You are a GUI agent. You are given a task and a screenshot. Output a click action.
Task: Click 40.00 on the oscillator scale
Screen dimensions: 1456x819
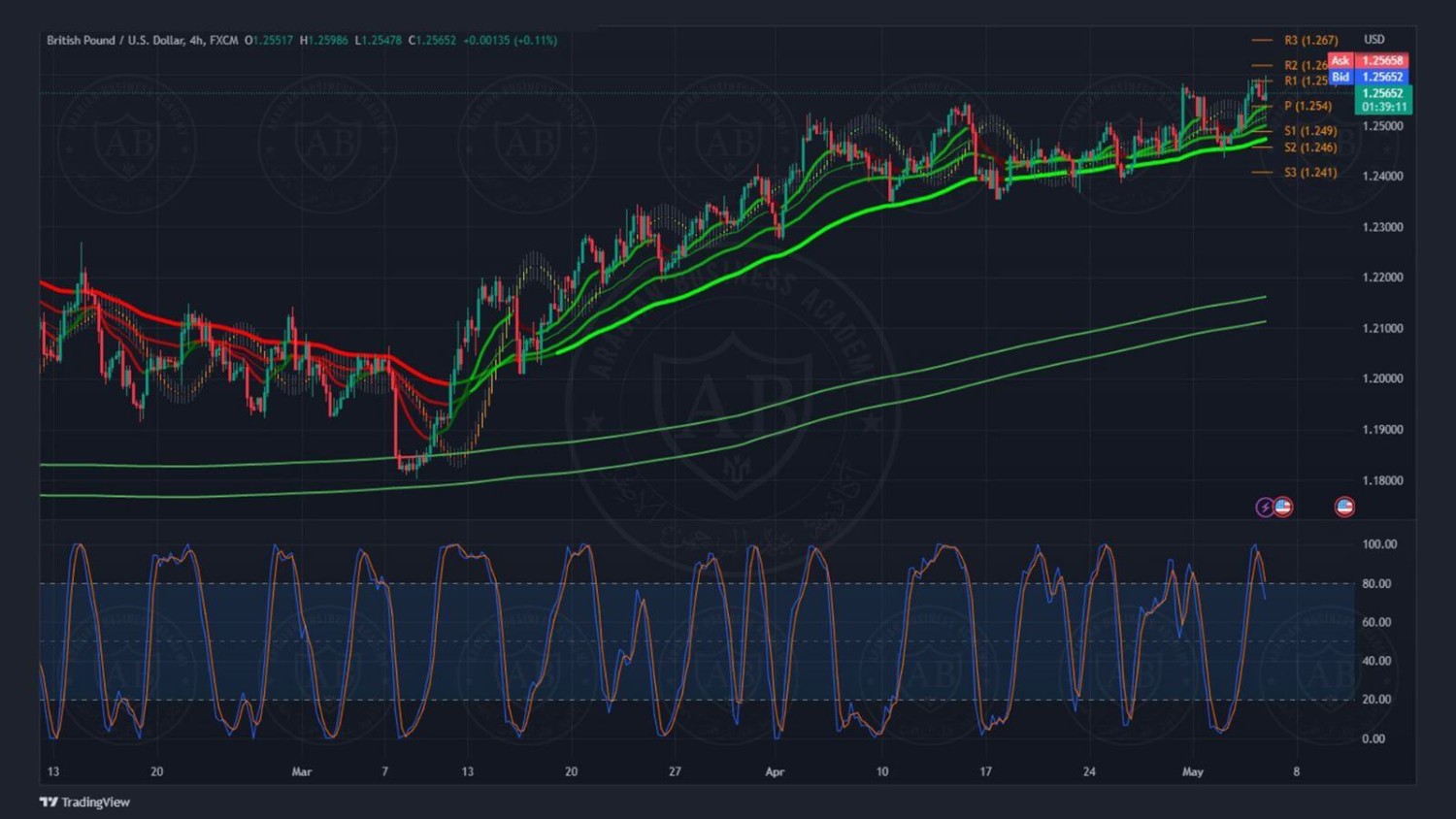tap(1376, 661)
